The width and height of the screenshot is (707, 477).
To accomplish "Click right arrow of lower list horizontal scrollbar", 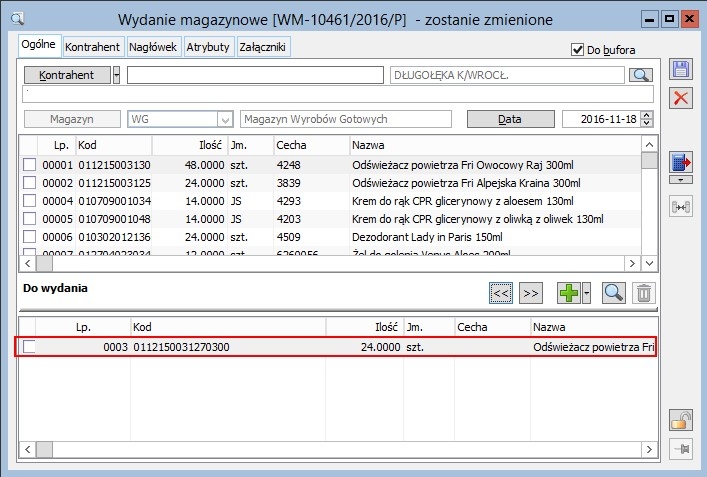I will point(649,449).
